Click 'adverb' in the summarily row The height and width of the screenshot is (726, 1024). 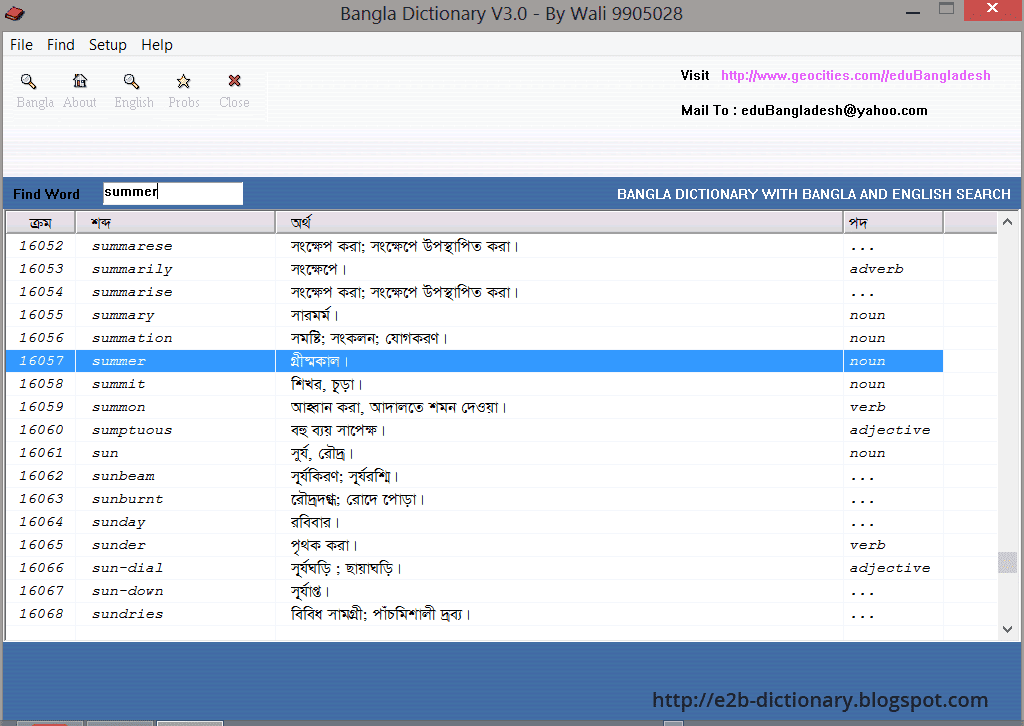pos(876,269)
